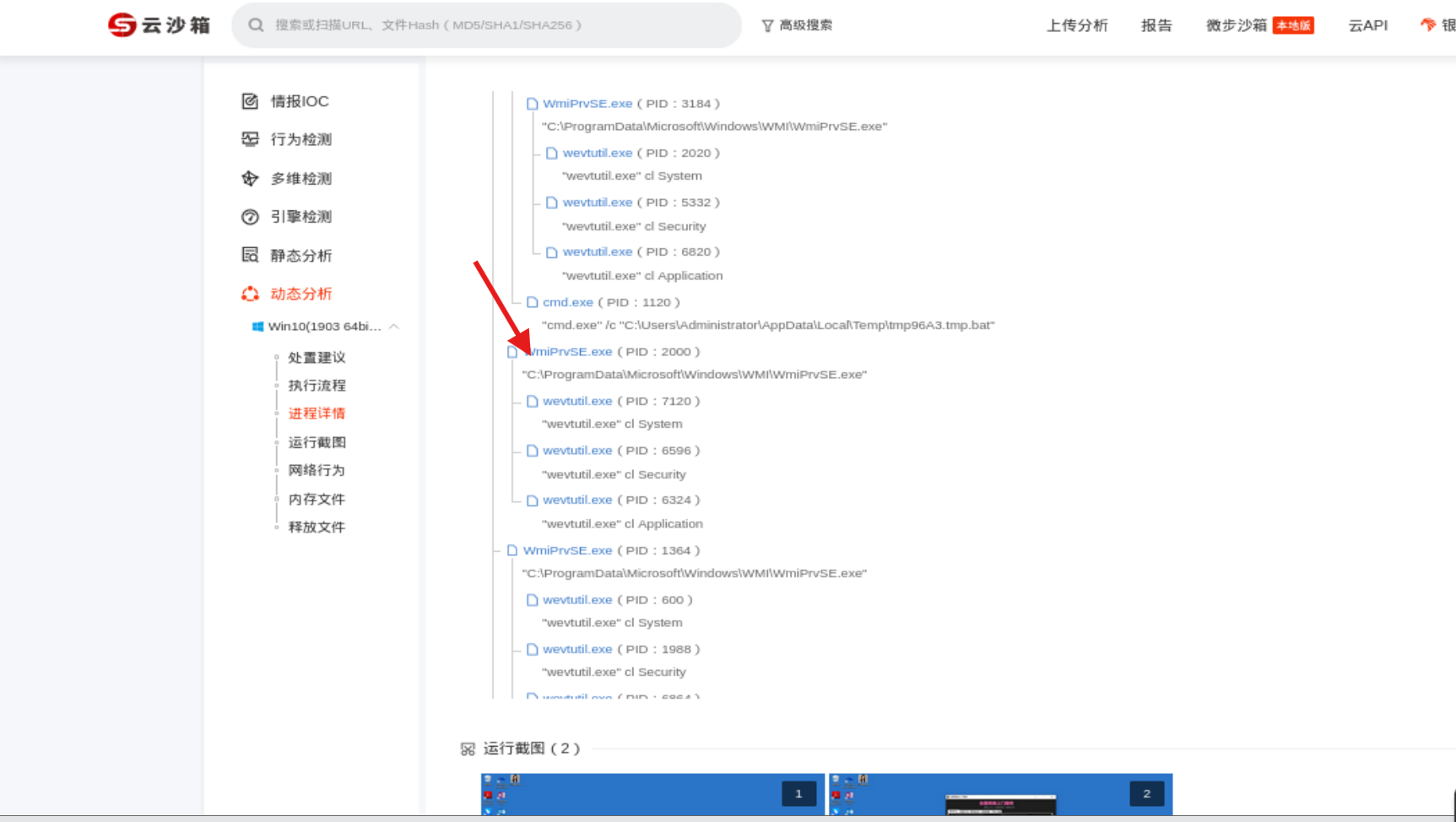Open the 上传分析 menu
This screenshot has width=1456, height=822.
[1077, 25]
